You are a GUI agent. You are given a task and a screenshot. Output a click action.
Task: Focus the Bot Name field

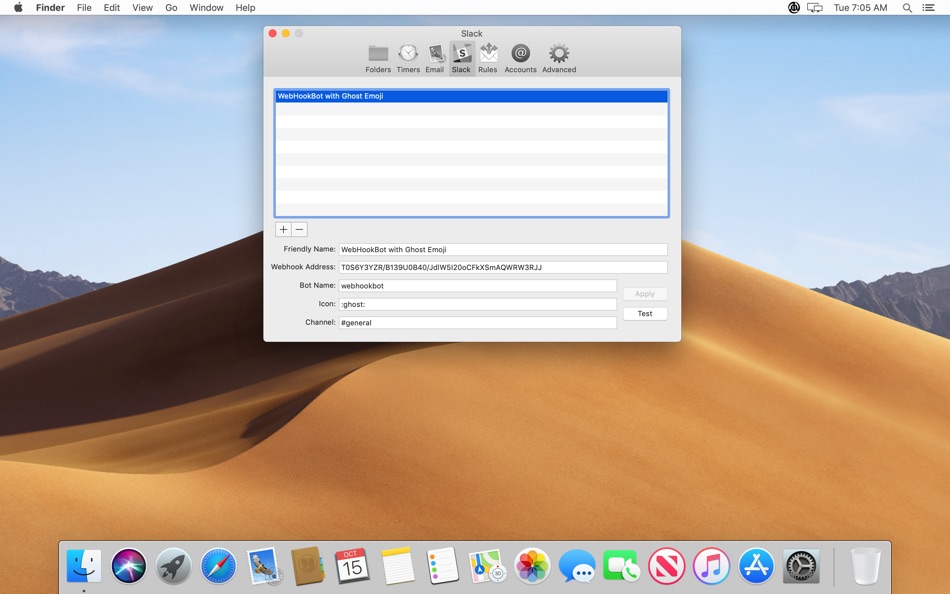click(477, 285)
